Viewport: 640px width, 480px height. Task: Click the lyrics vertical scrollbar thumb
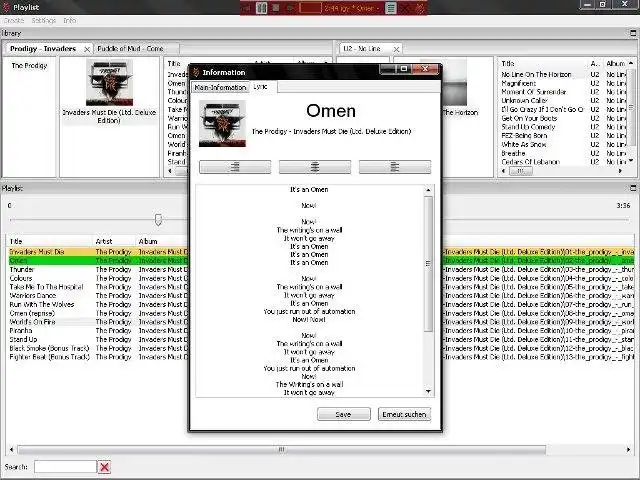(x=428, y=264)
